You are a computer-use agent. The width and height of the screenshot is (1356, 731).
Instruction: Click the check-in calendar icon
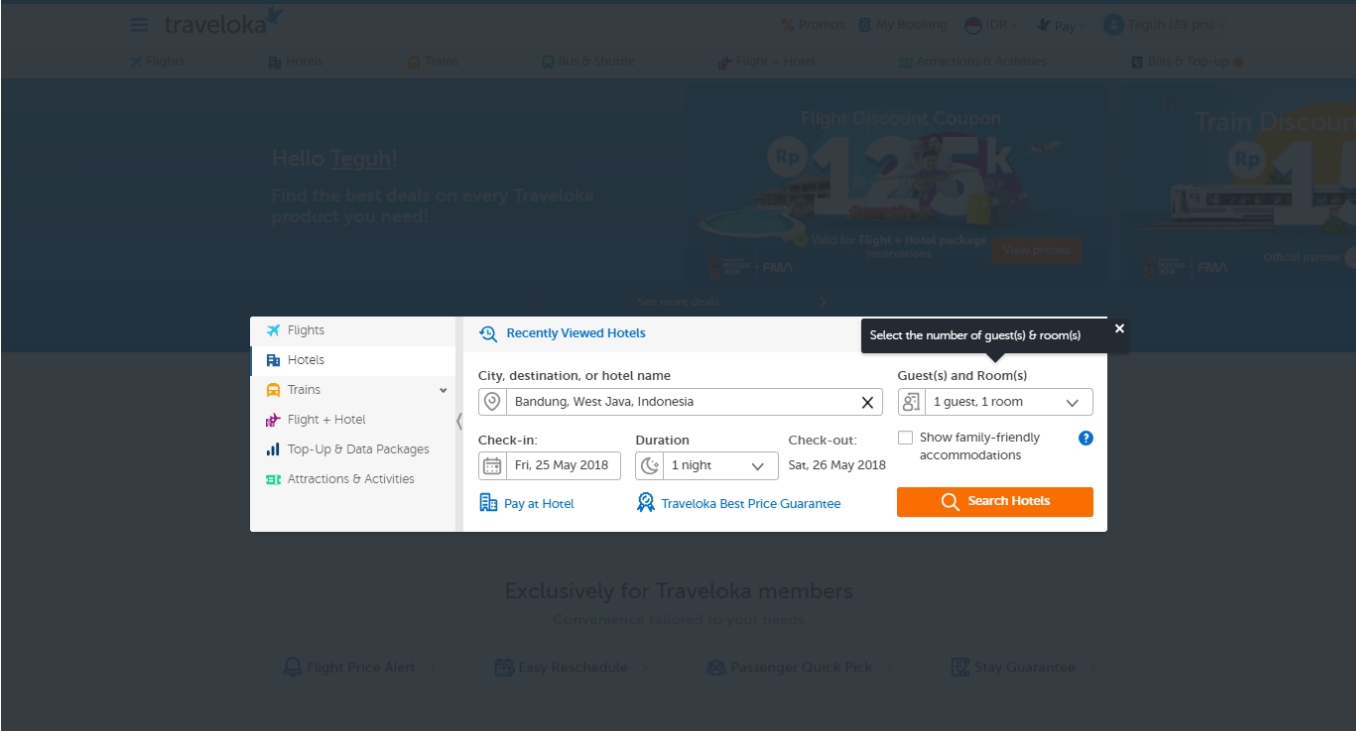[x=492, y=466]
